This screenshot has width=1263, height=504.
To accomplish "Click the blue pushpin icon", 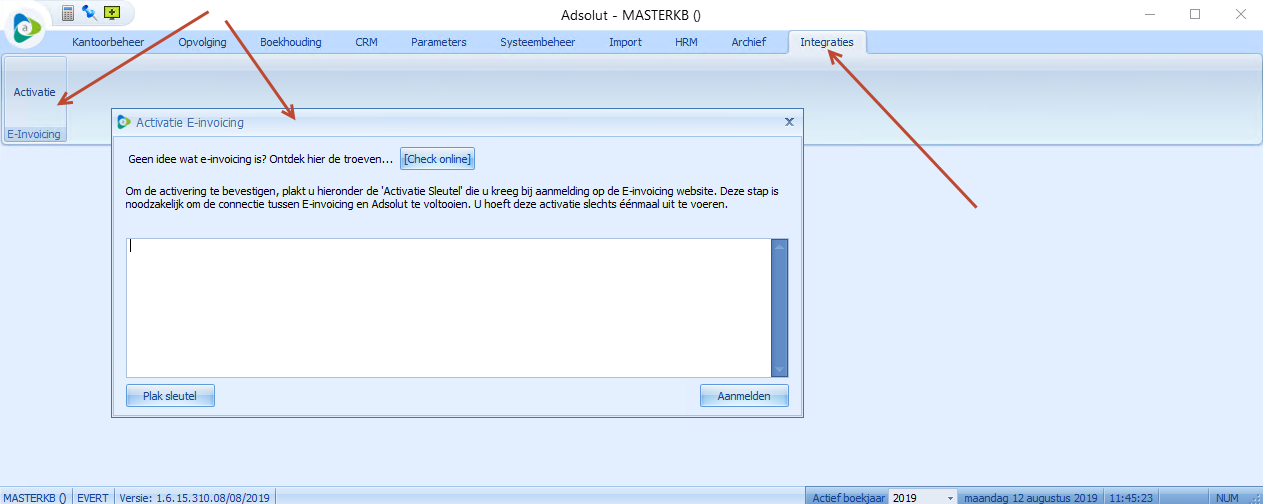I will (91, 13).
